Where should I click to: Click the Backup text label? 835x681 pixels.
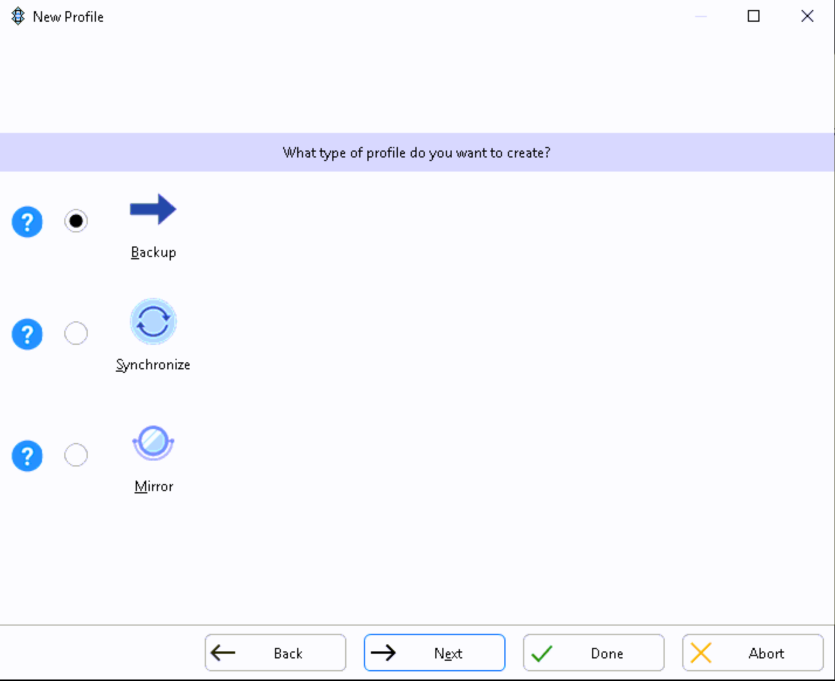pyautogui.click(x=153, y=253)
